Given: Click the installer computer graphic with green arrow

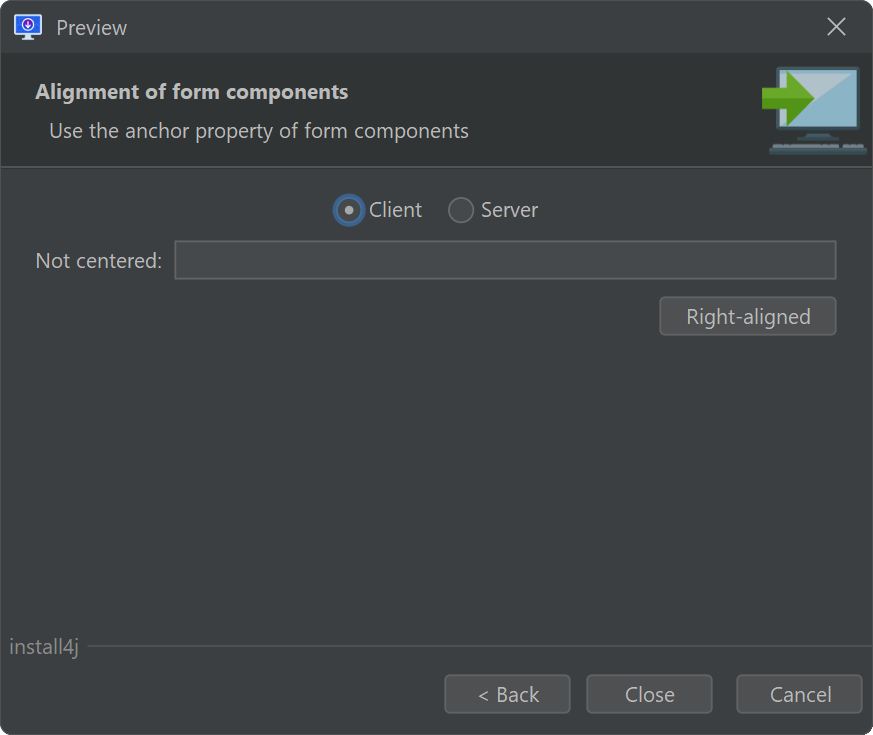Looking at the screenshot, I should click(x=814, y=110).
